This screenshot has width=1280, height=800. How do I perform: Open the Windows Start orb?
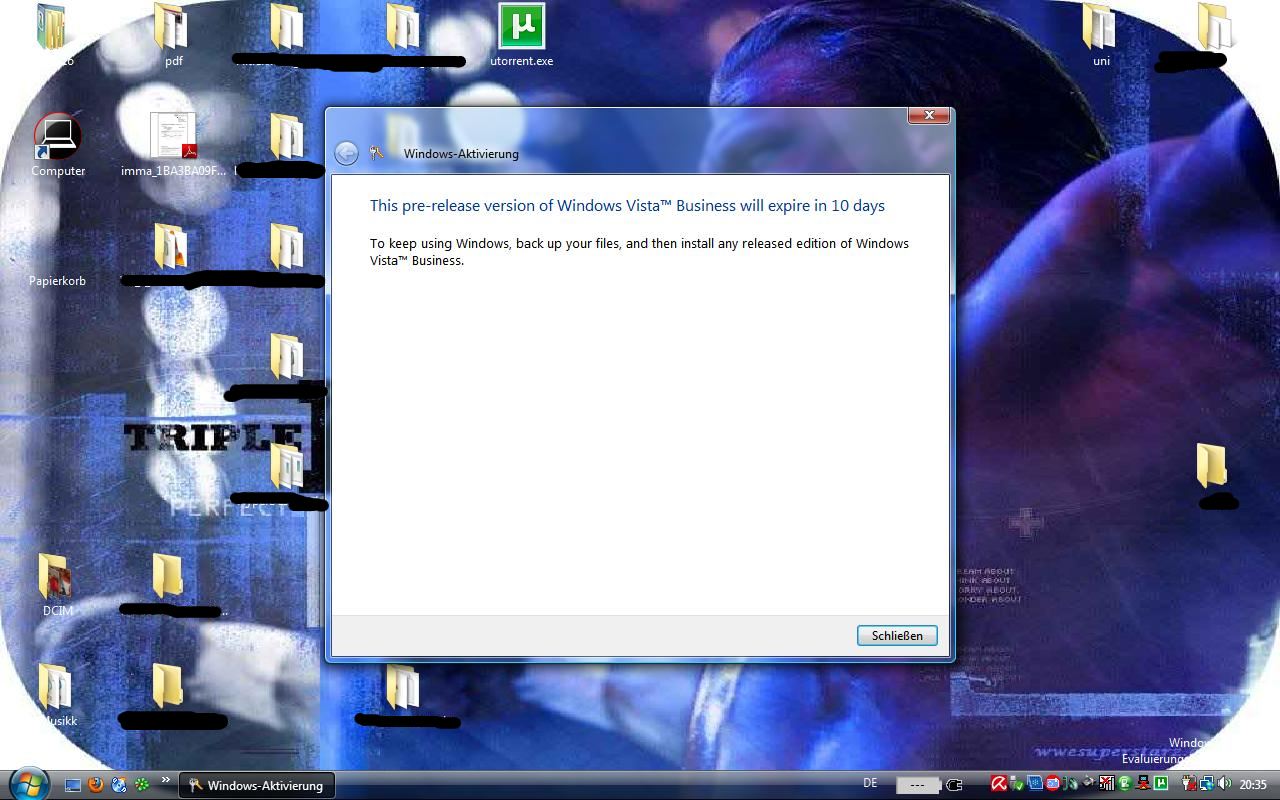(x=29, y=783)
